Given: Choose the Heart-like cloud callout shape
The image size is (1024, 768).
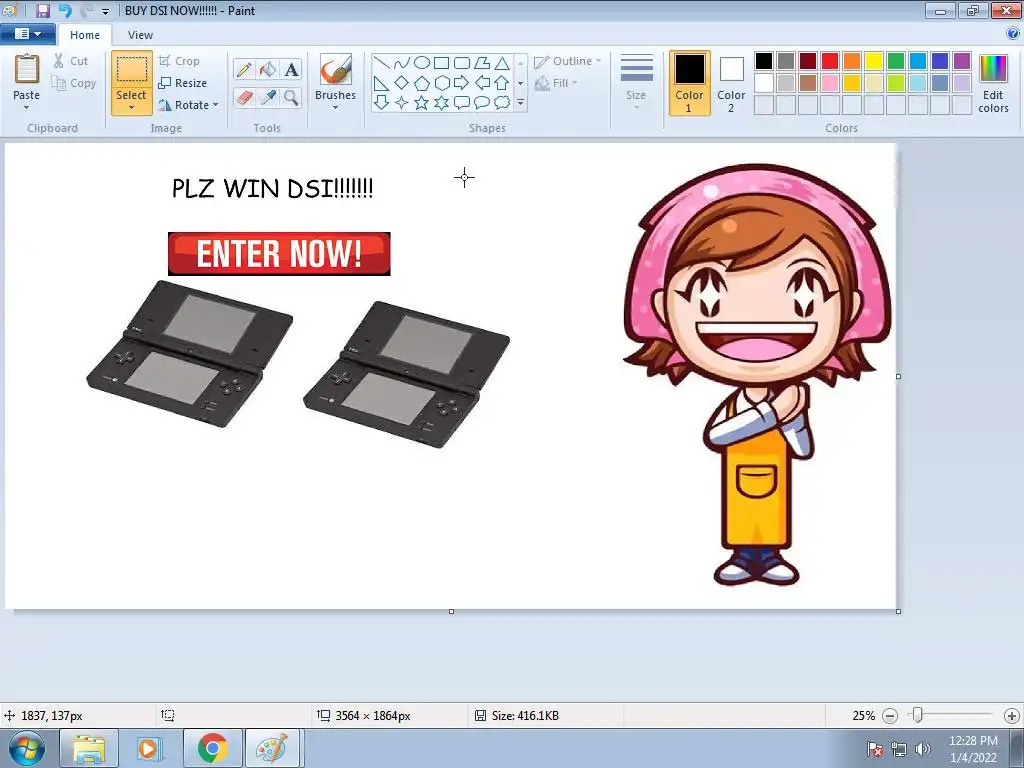Looking at the screenshot, I should click(502, 103).
